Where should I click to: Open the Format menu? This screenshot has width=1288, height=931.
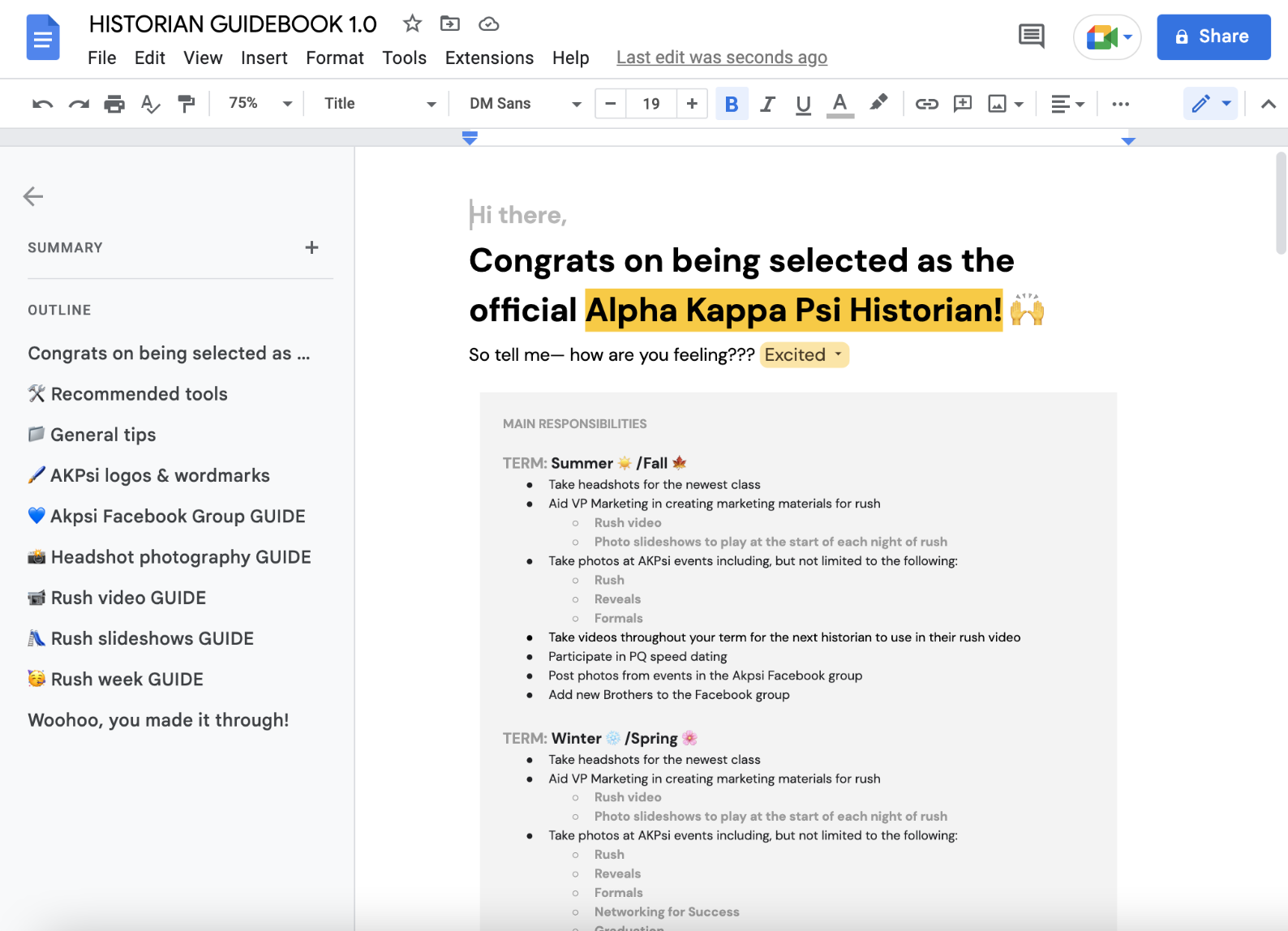coord(335,58)
